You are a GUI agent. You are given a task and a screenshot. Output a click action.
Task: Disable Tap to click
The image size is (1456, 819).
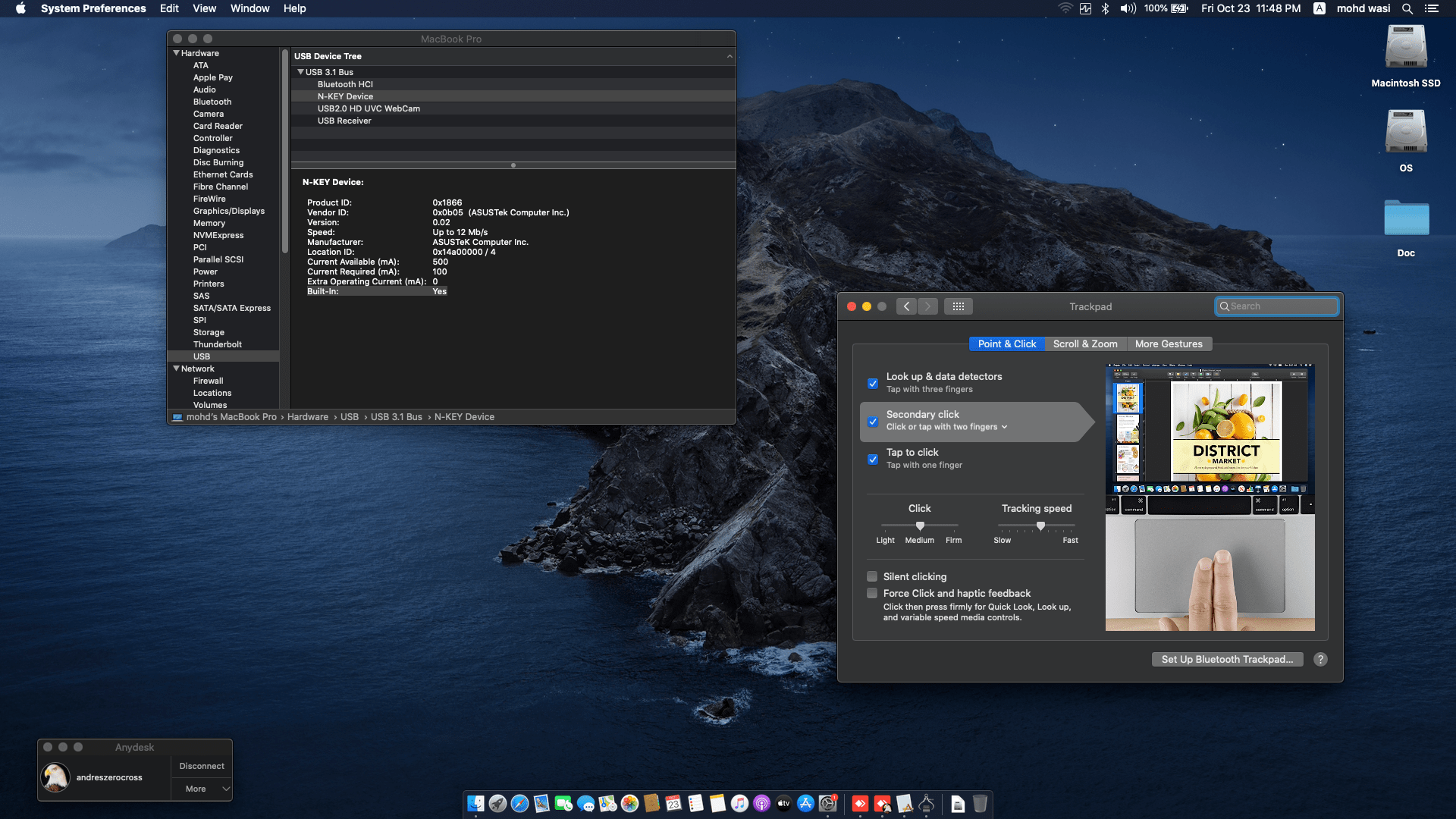tap(872, 460)
